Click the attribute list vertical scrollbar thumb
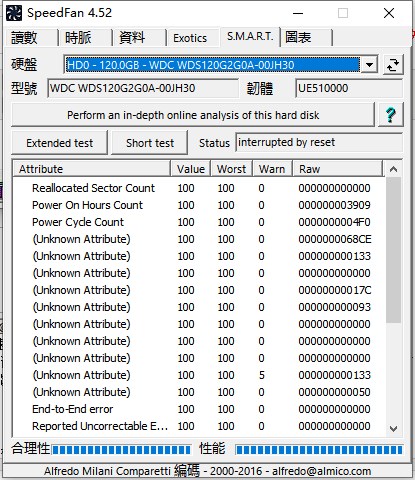The width and height of the screenshot is (415, 480). [x=393, y=250]
